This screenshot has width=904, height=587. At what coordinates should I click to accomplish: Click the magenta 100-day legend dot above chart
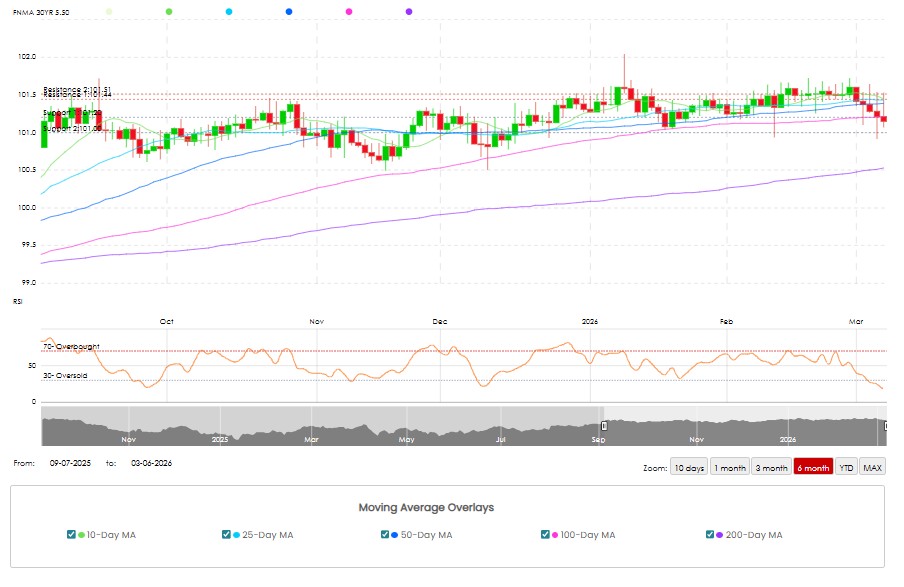(349, 11)
